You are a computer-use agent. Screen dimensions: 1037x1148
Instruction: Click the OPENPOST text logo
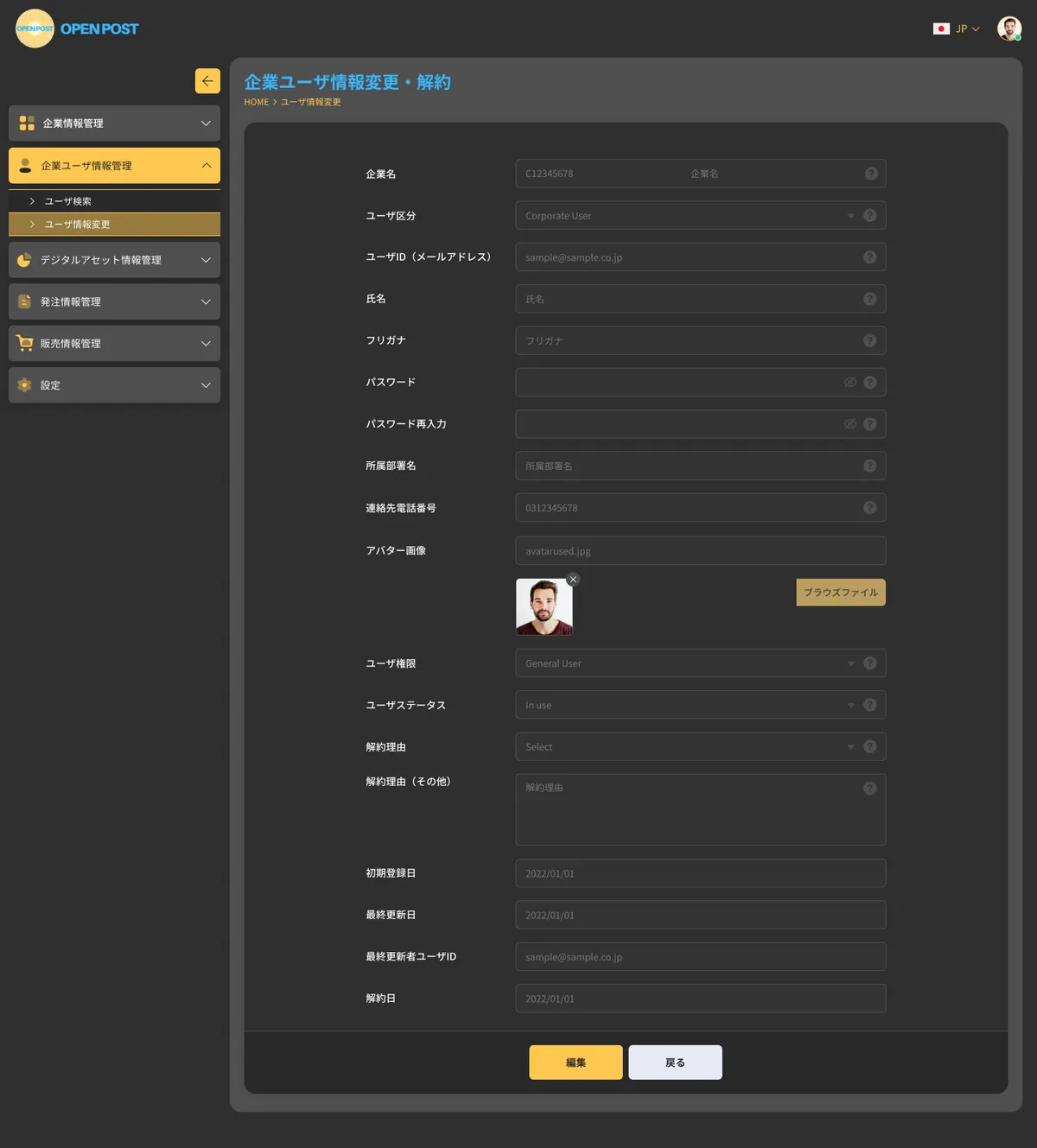(x=99, y=29)
